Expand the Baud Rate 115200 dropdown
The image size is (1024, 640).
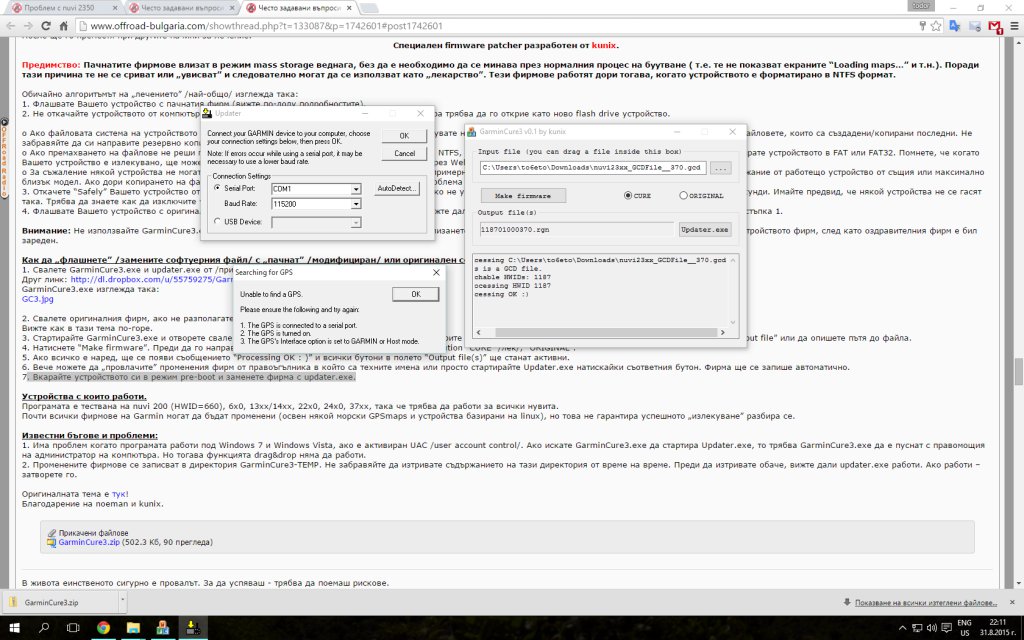[356, 205]
